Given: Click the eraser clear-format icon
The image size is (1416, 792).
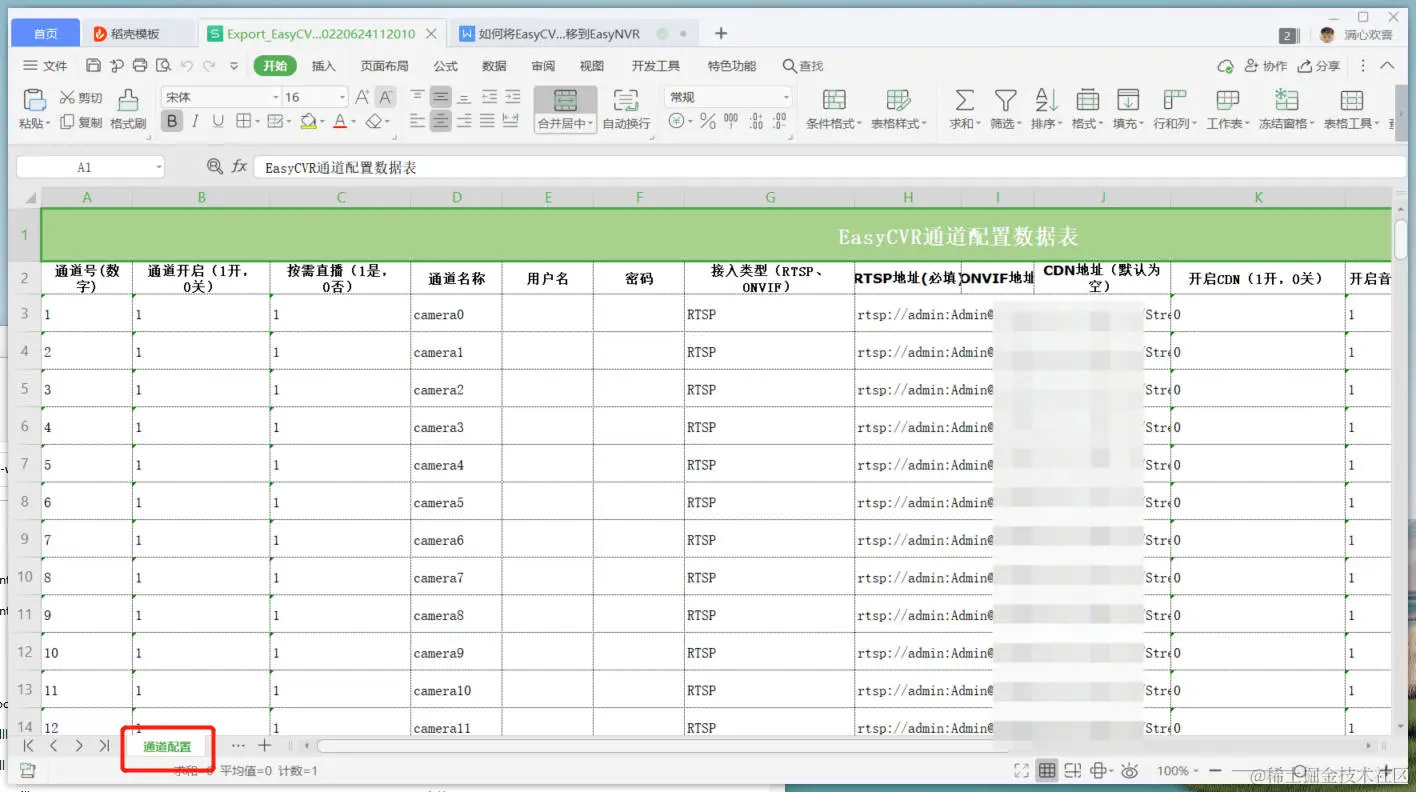Looking at the screenshot, I should tap(374, 122).
